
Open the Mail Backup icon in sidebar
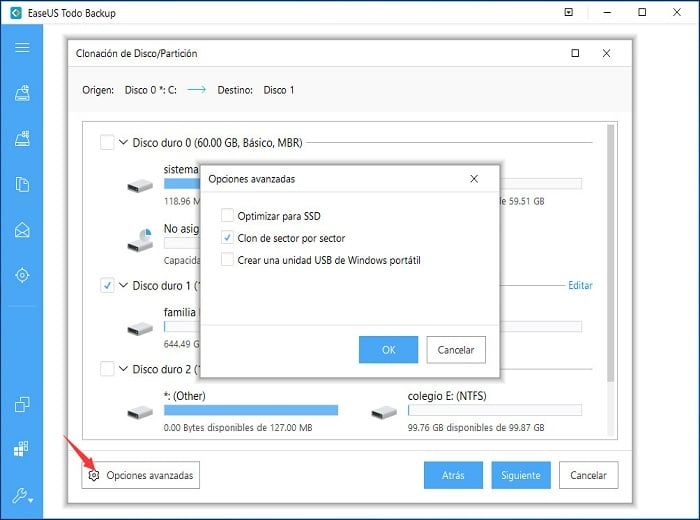(22, 230)
